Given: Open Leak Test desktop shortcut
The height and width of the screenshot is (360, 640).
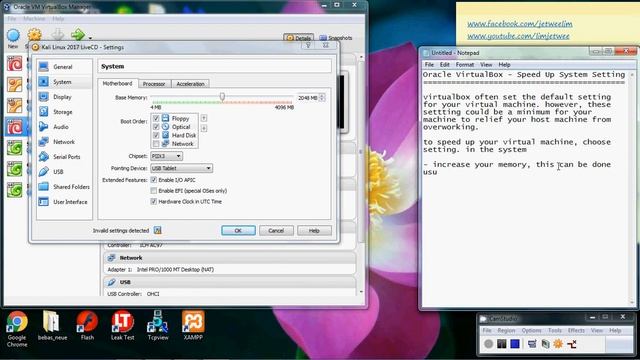Looking at the screenshot, I should 122,326.
